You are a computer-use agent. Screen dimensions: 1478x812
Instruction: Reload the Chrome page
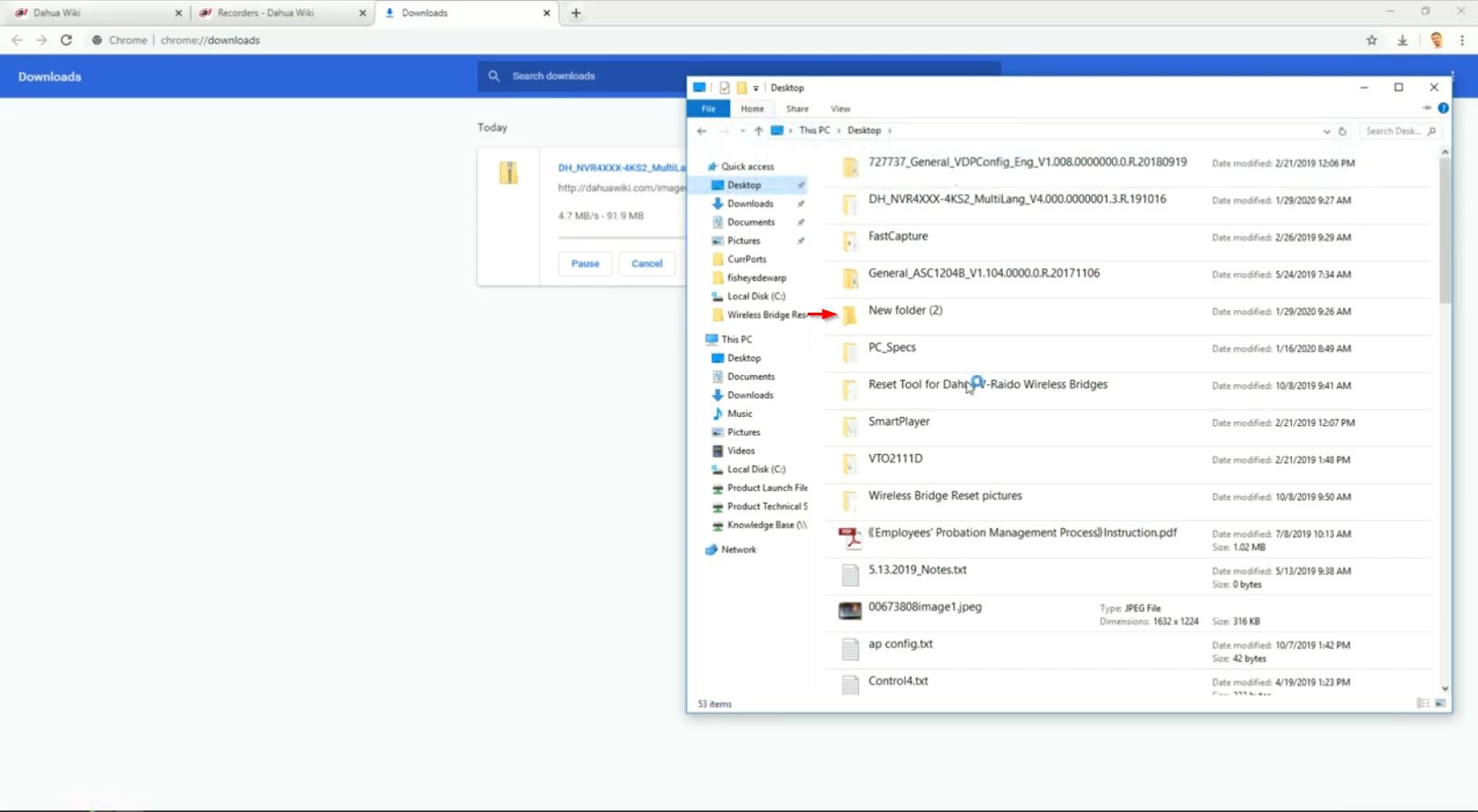[x=66, y=40]
